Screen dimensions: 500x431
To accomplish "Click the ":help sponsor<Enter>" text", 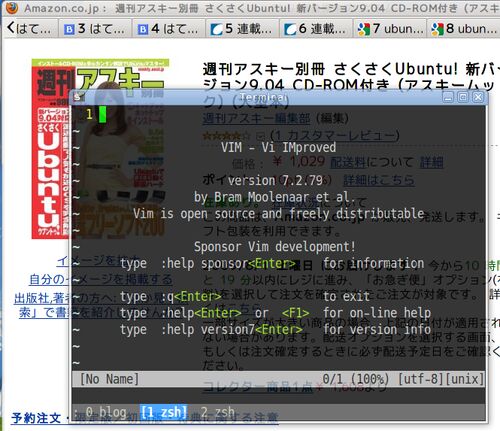I will [228, 264].
